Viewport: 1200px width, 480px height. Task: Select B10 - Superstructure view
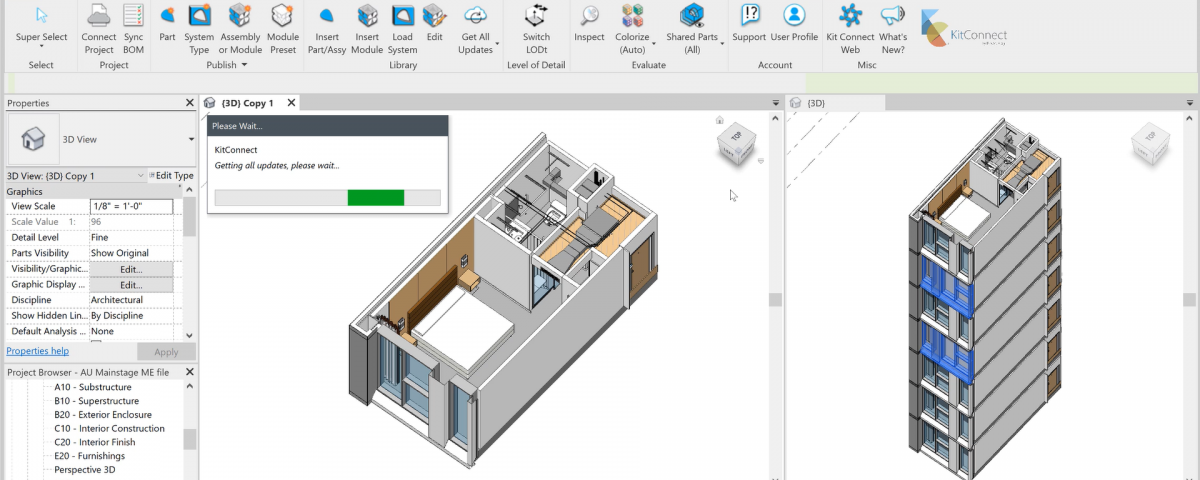[97, 401]
